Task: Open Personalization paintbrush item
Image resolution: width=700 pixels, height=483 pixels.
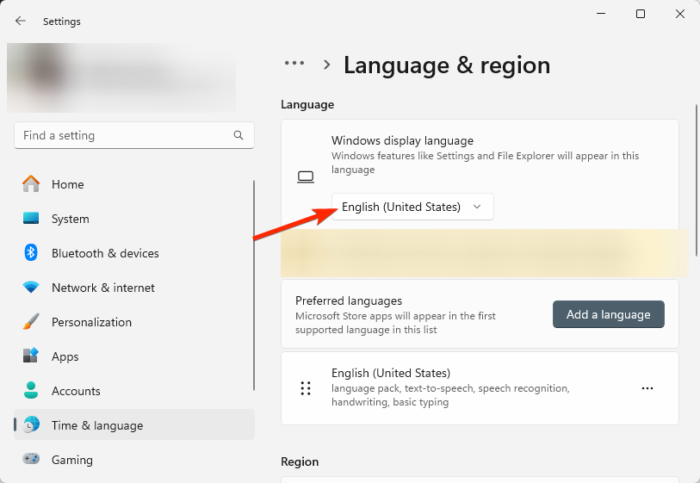Action: [31, 322]
